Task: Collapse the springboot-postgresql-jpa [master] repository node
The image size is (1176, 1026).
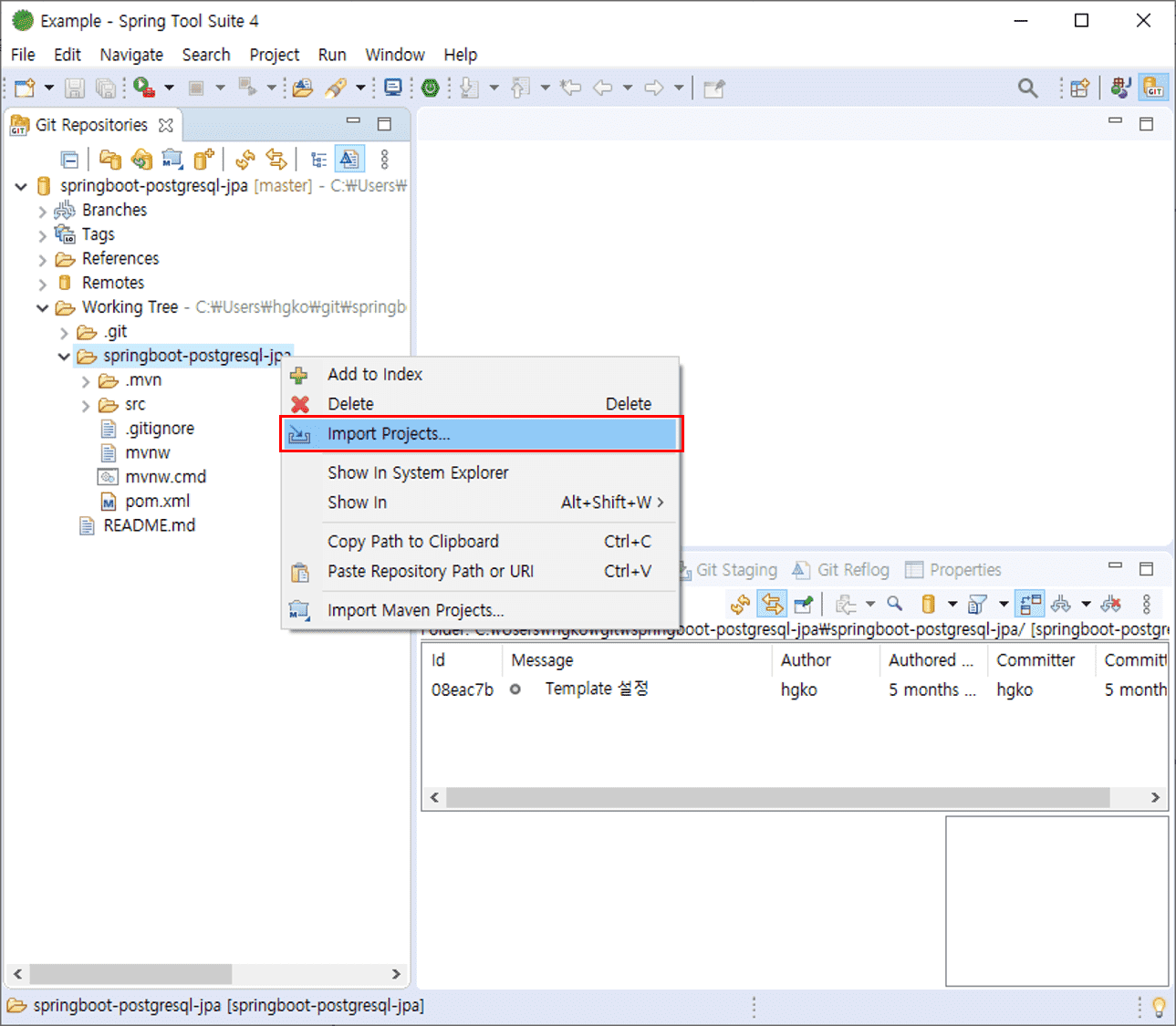Action: [x=21, y=186]
